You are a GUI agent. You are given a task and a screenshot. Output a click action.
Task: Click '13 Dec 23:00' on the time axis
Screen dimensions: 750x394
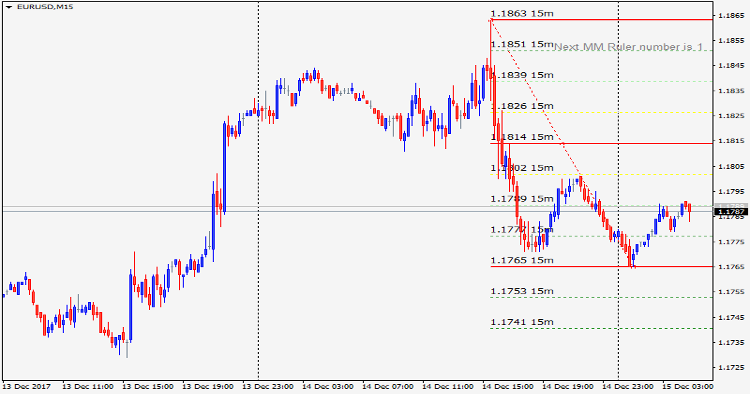(268, 386)
